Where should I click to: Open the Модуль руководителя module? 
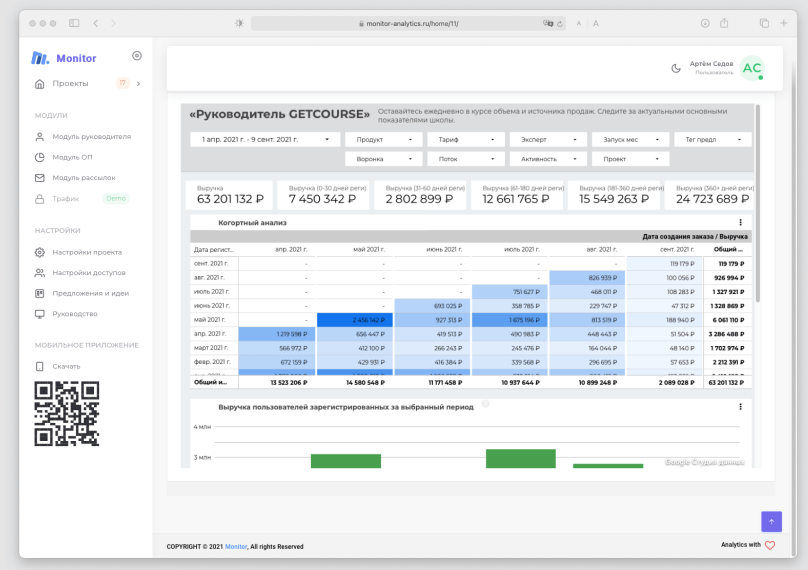91,136
